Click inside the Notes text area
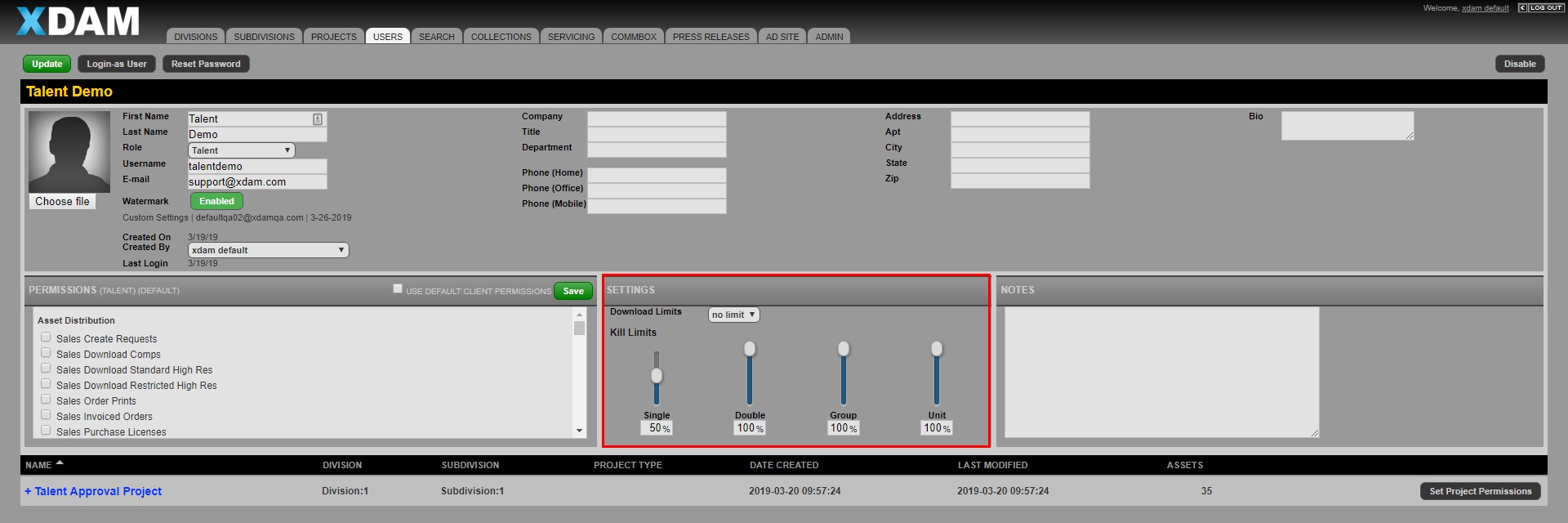1568x523 pixels. click(1160, 372)
